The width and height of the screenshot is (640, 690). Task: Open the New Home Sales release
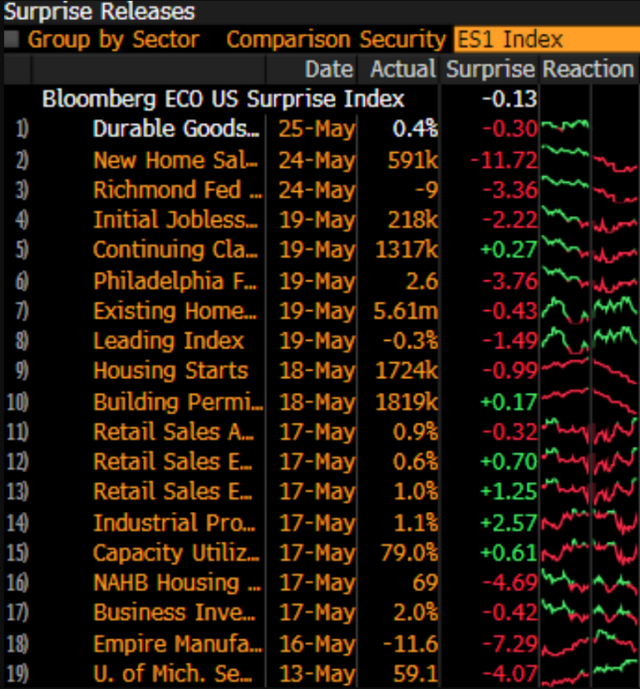[x=175, y=160]
